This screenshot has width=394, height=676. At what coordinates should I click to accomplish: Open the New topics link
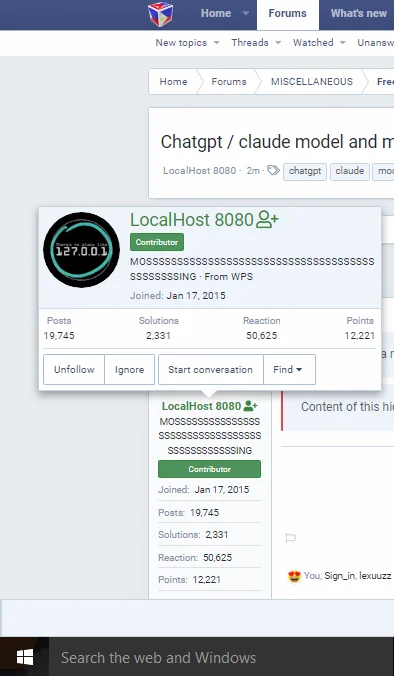point(181,43)
